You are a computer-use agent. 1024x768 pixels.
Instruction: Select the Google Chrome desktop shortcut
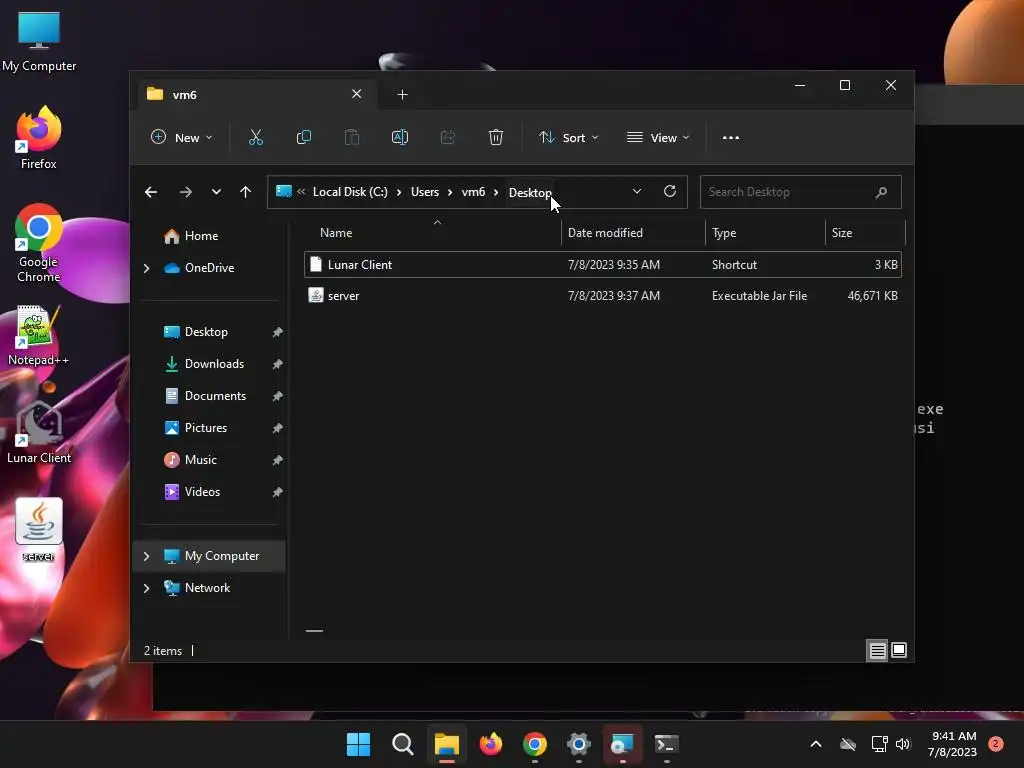click(39, 243)
